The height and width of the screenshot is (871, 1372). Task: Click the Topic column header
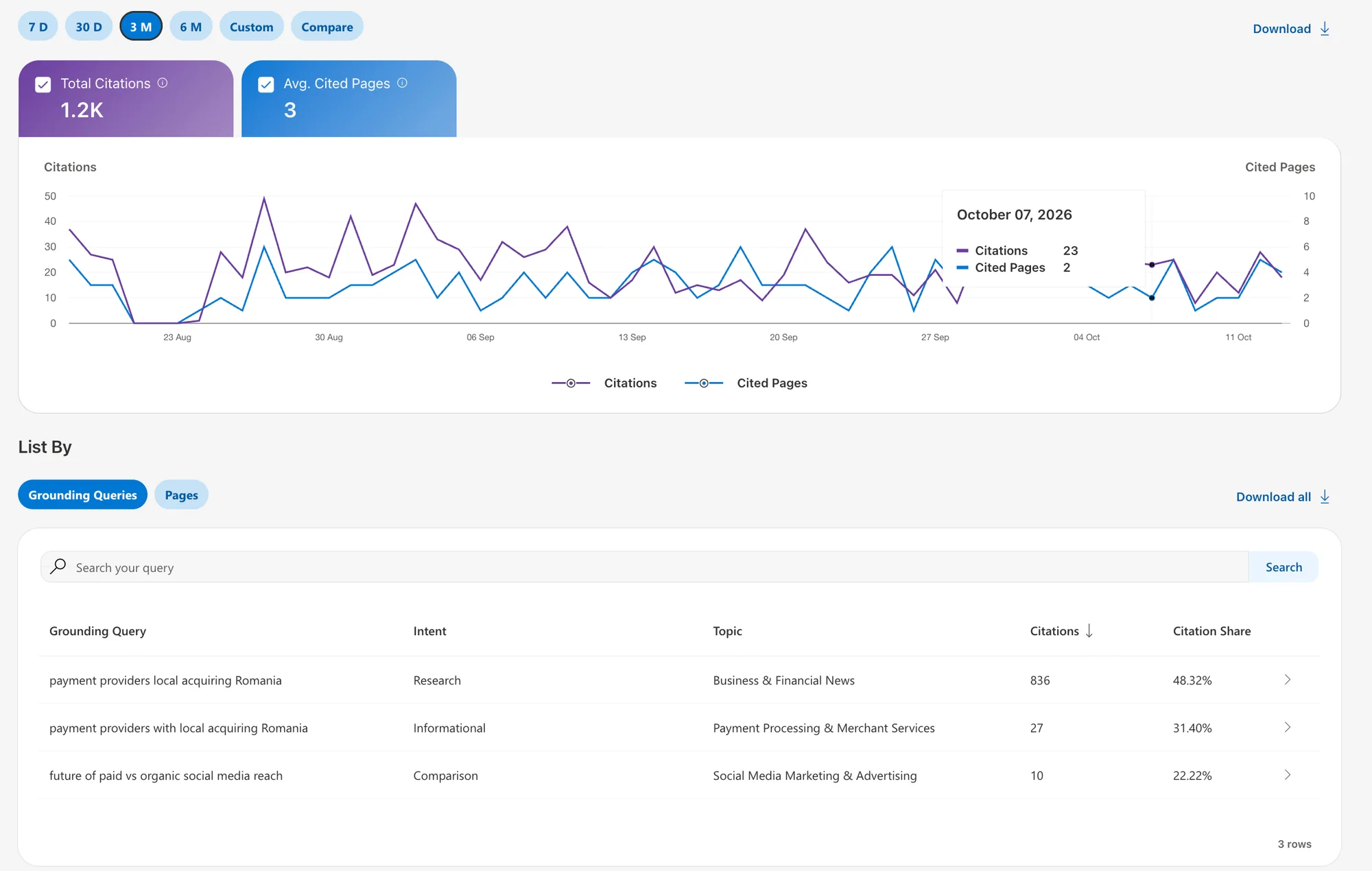[x=727, y=631]
